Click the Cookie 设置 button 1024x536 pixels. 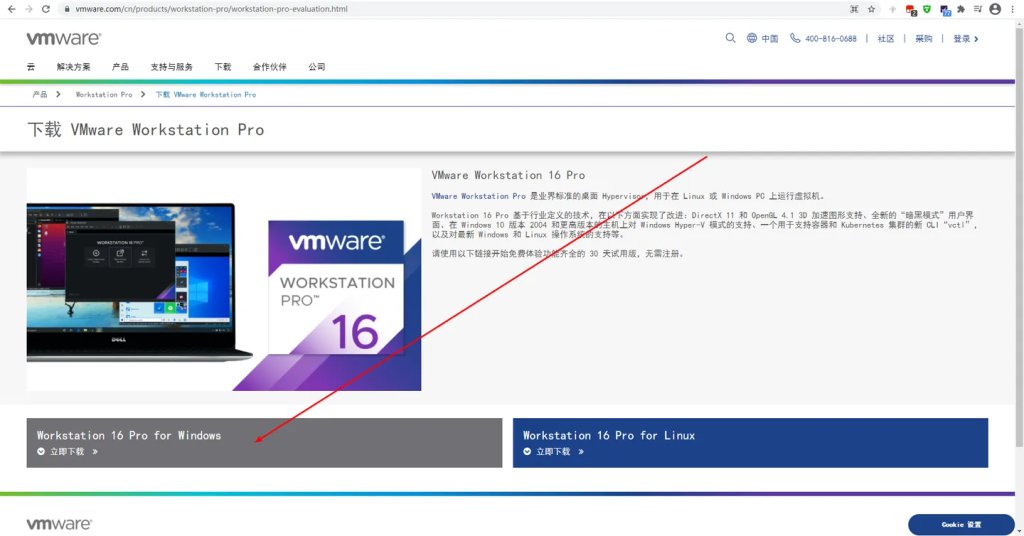(x=961, y=524)
